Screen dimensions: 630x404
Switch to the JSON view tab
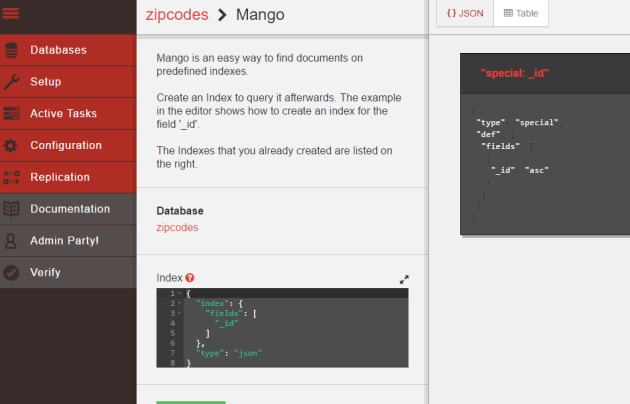tap(464, 13)
